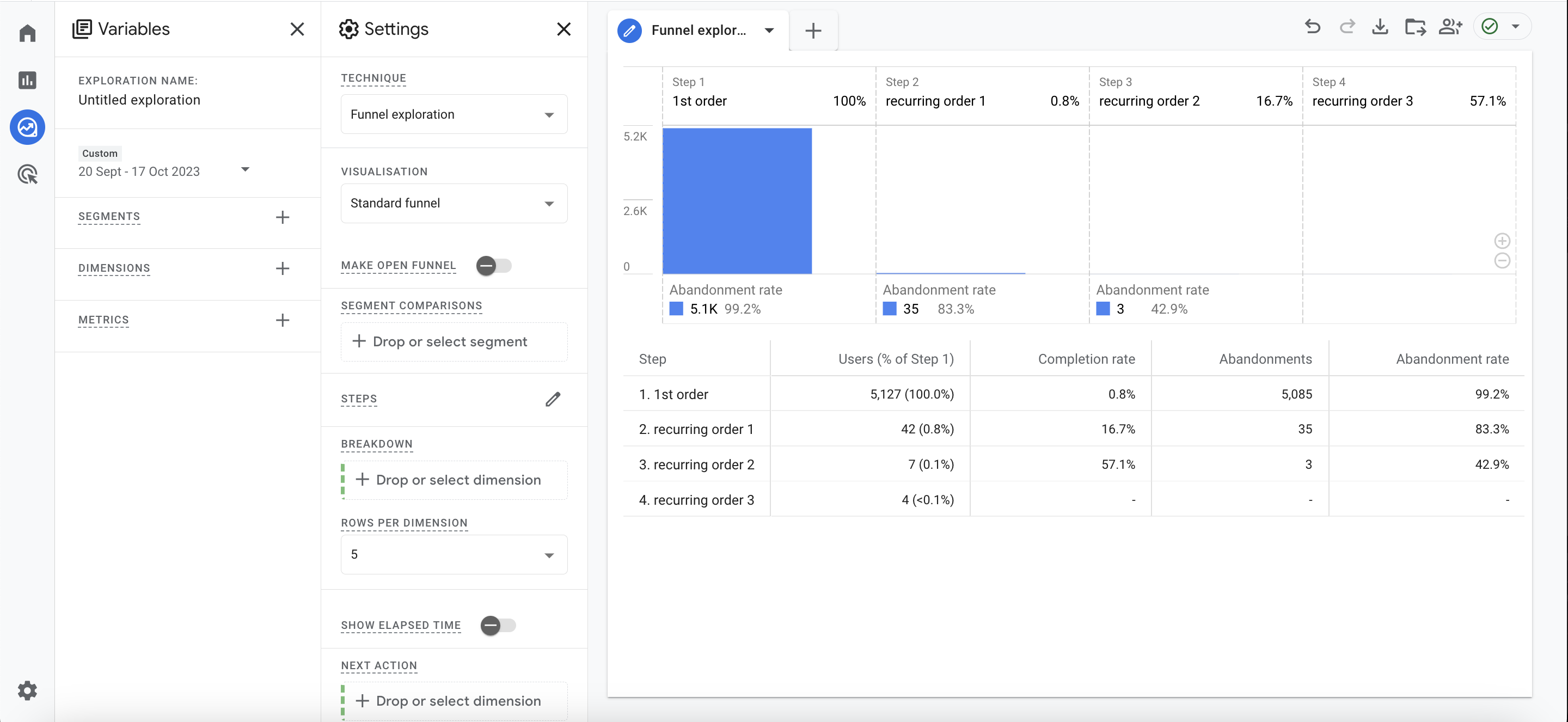The width and height of the screenshot is (1568, 722).
Task: Open Admin settings gear at sidebar bottom
Action: (27, 690)
